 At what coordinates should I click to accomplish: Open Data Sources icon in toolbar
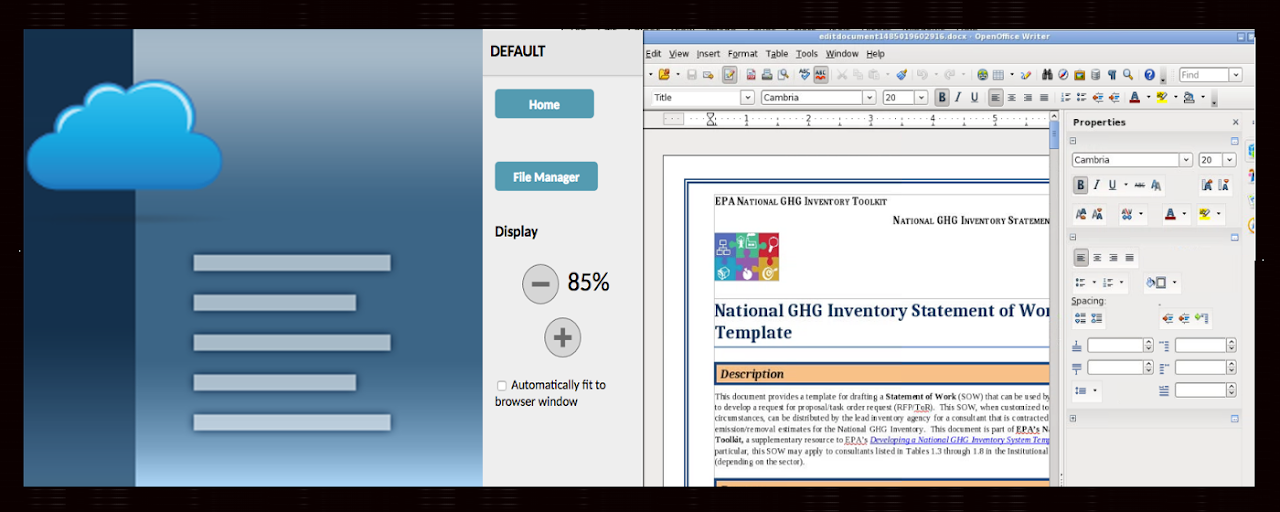tap(1096, 74)
